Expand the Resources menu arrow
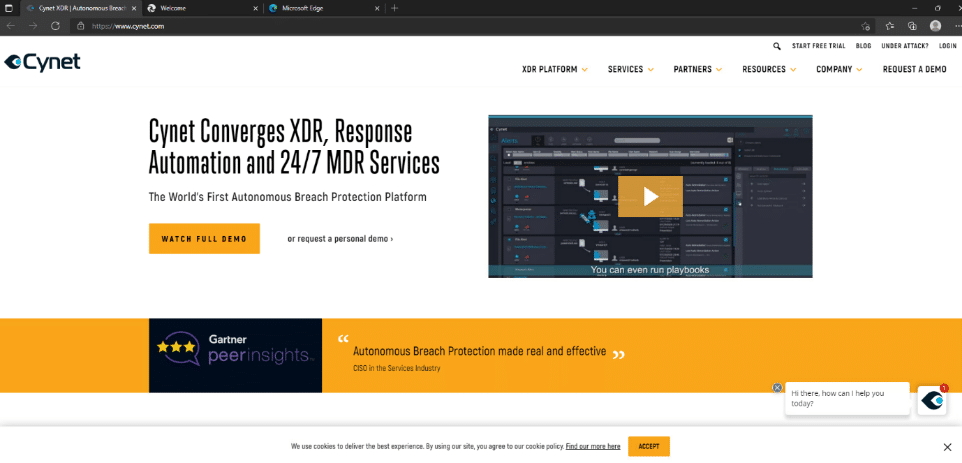 coord(793,70)
